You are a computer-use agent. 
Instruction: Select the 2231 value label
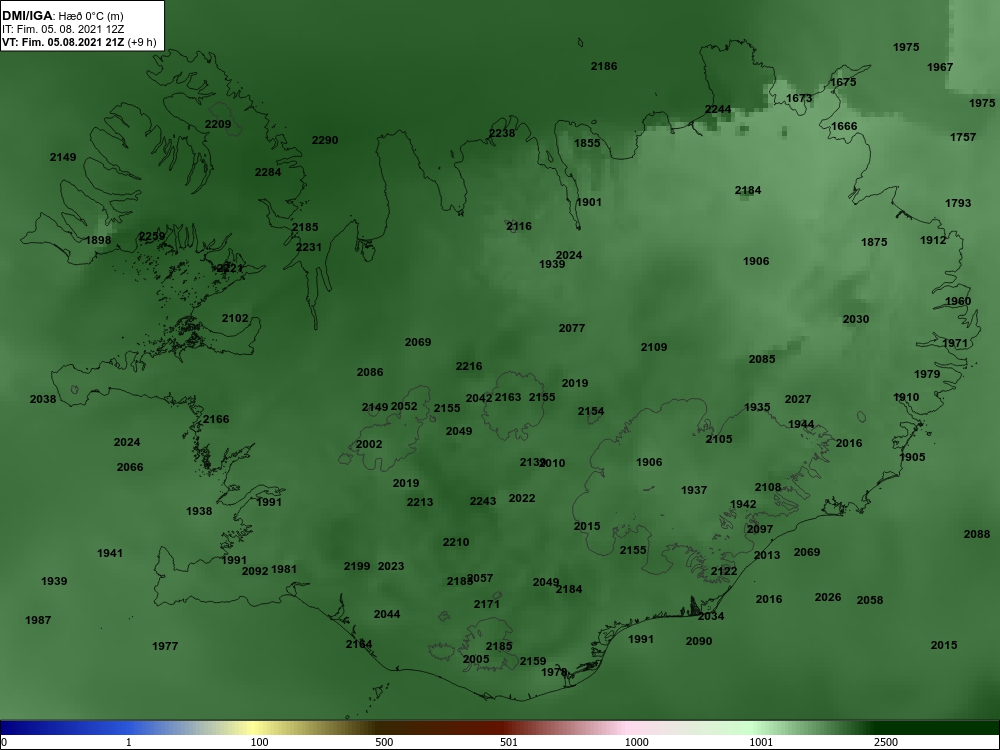coord(309,247)
